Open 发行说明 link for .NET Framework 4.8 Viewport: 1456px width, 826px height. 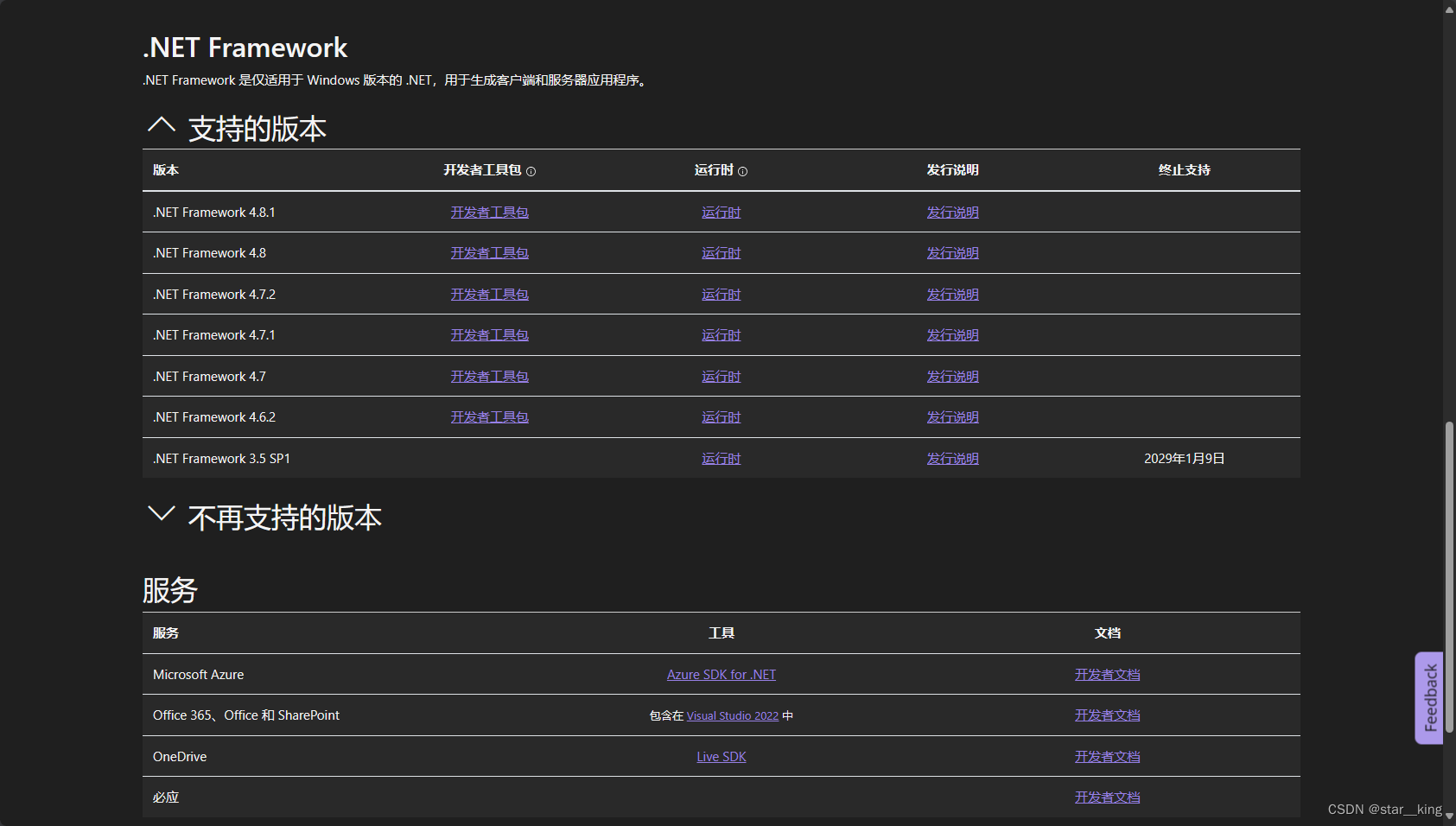click(x=953, y=253)
